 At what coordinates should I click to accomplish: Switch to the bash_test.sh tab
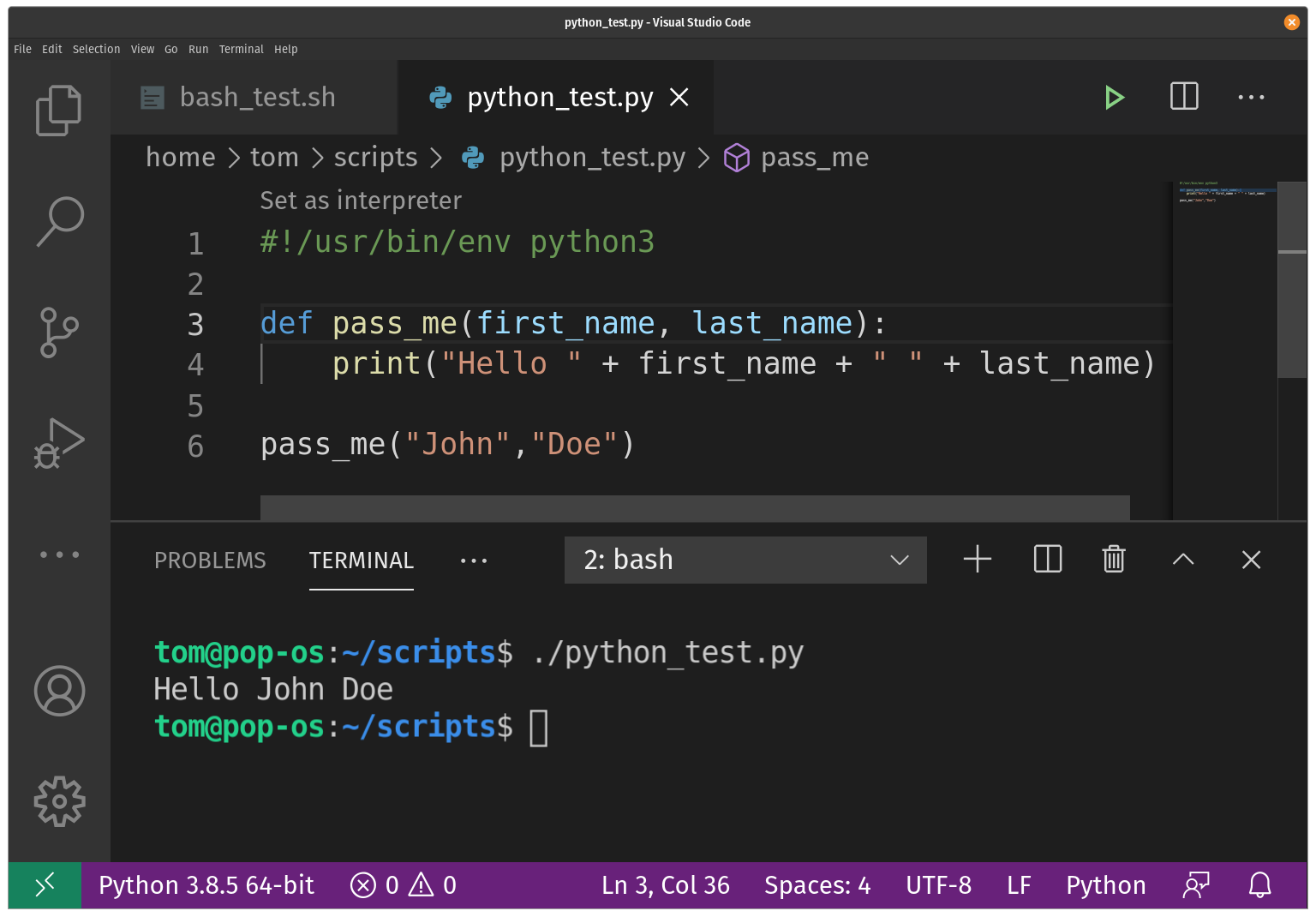[256, 98]
